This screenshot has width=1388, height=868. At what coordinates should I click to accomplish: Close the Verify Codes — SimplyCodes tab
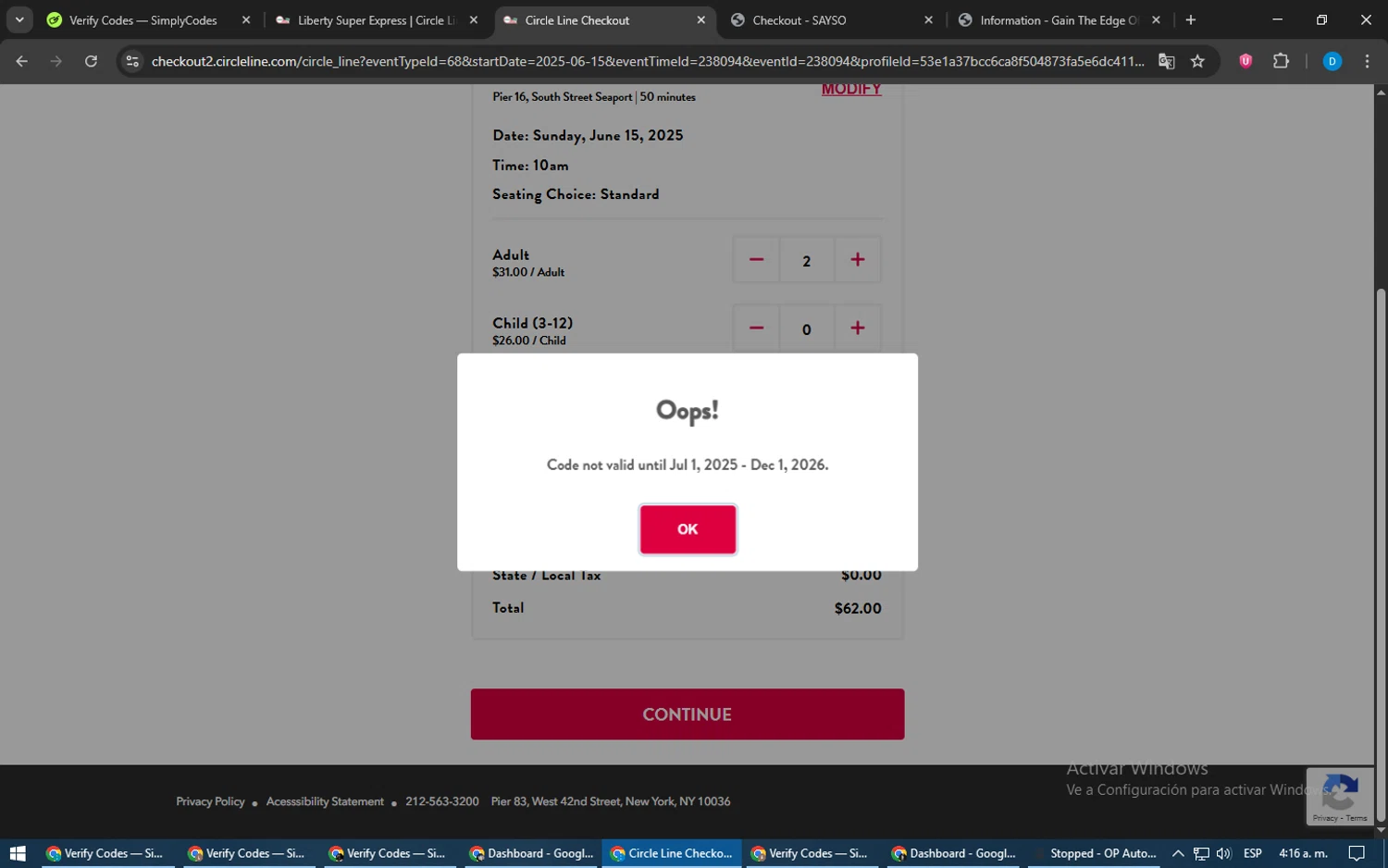(246, 20)
